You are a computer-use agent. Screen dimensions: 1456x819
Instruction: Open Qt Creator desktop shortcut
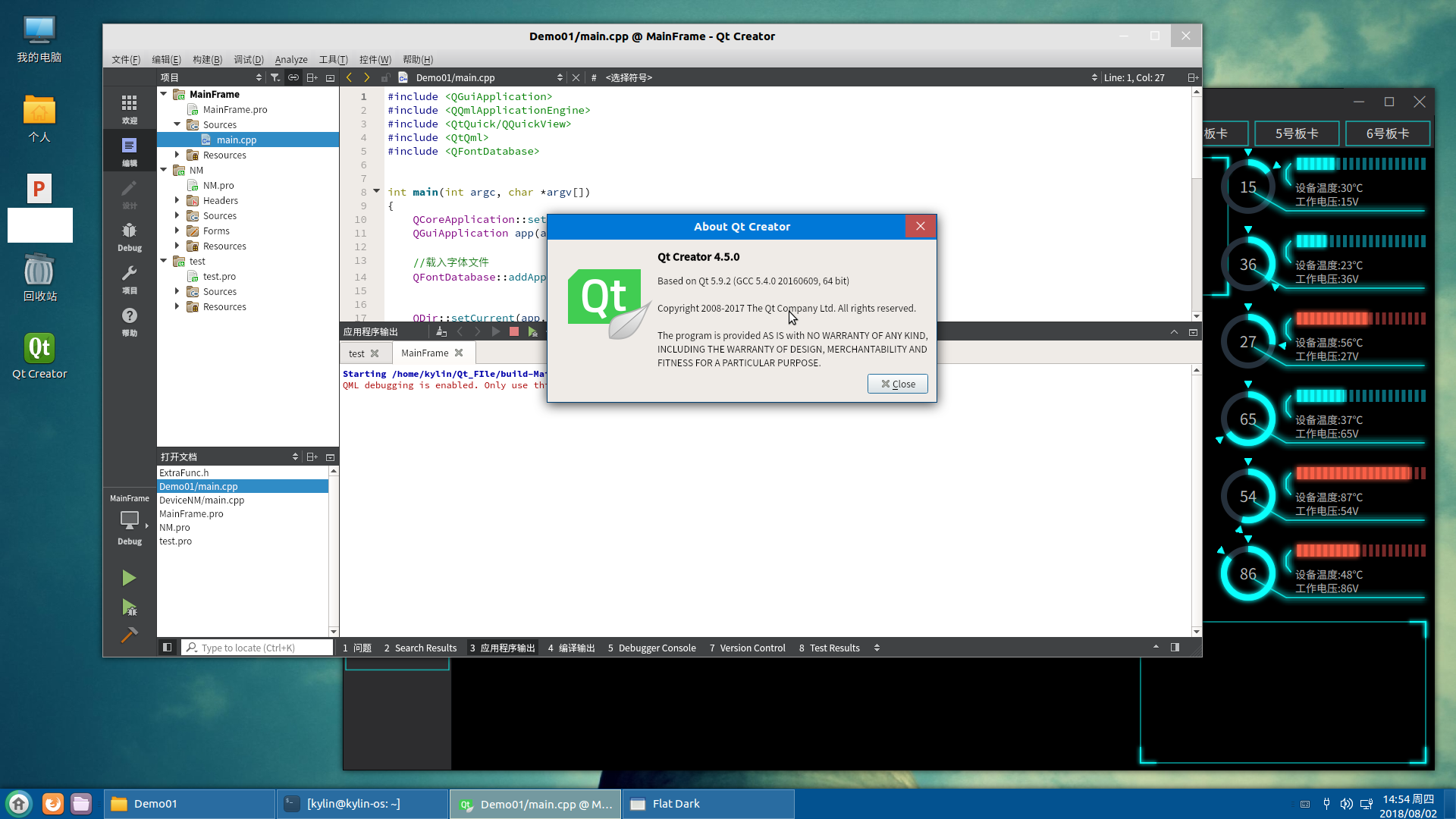pos(39,356)
